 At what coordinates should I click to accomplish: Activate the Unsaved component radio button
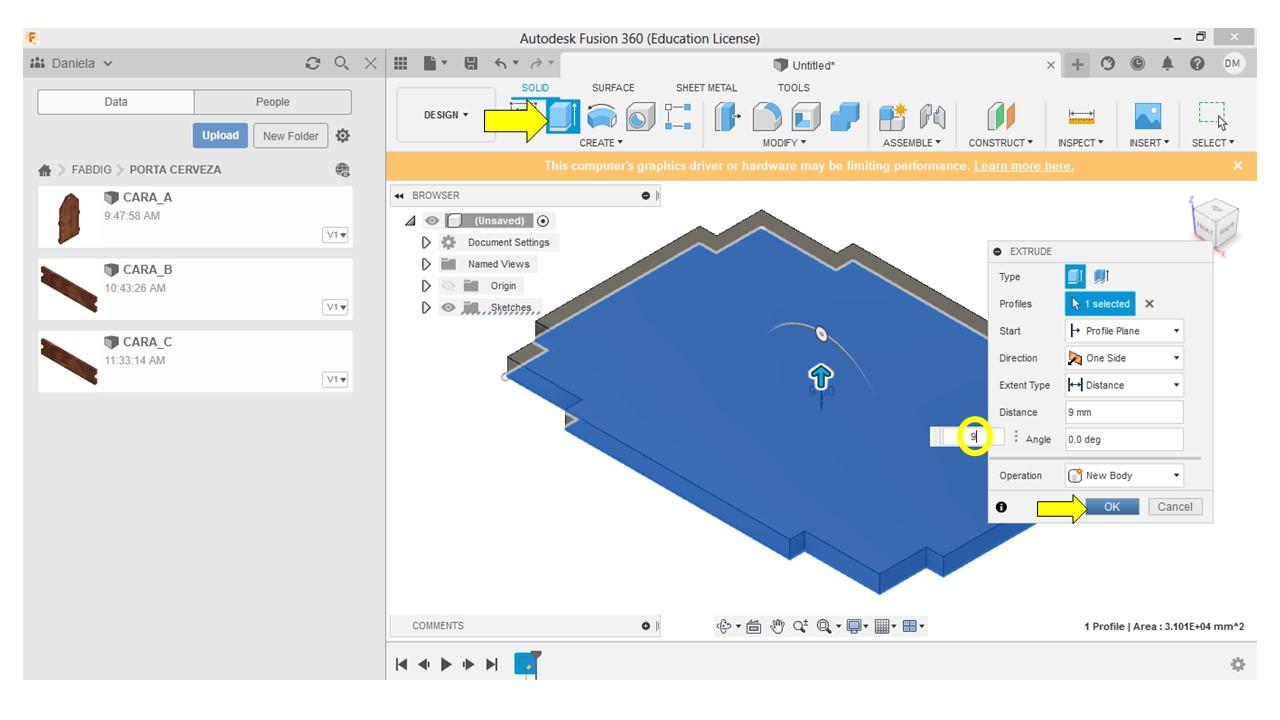[x=543, y=221]
